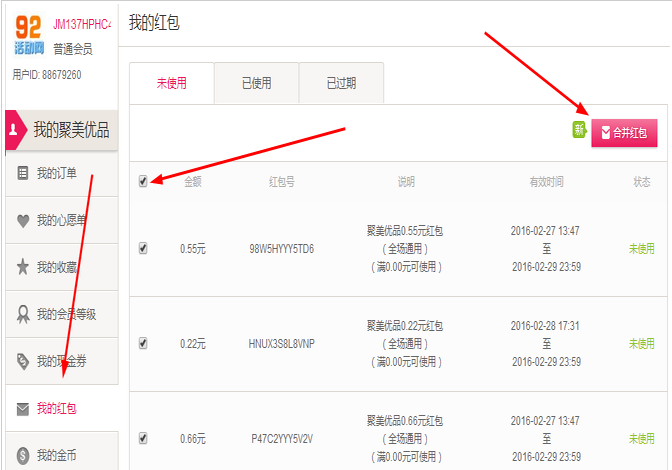The image size is (672, 470).
Task: Click the amount 0.55元
Action: point(193,248)
